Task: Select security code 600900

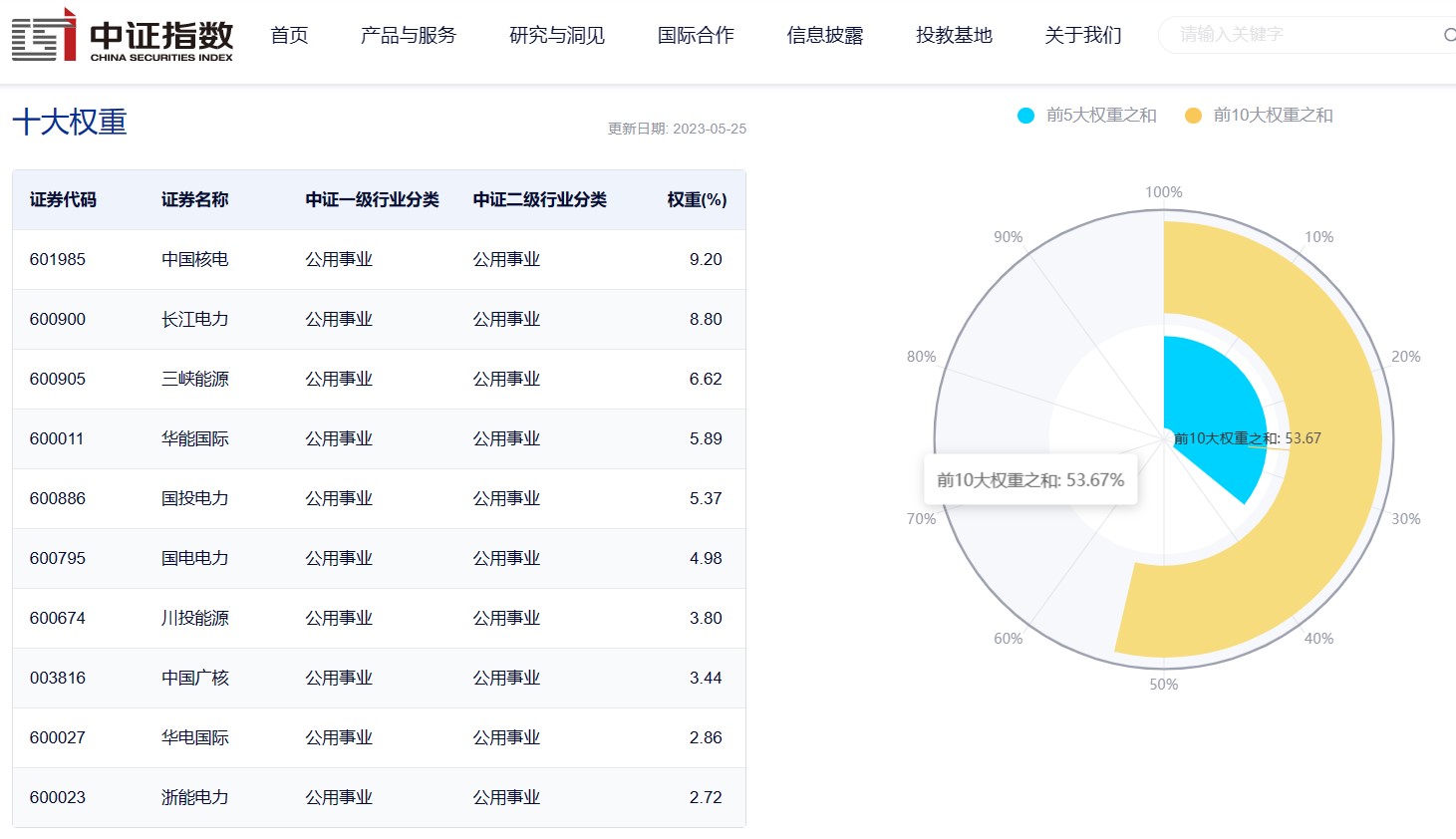Action: 58,320
